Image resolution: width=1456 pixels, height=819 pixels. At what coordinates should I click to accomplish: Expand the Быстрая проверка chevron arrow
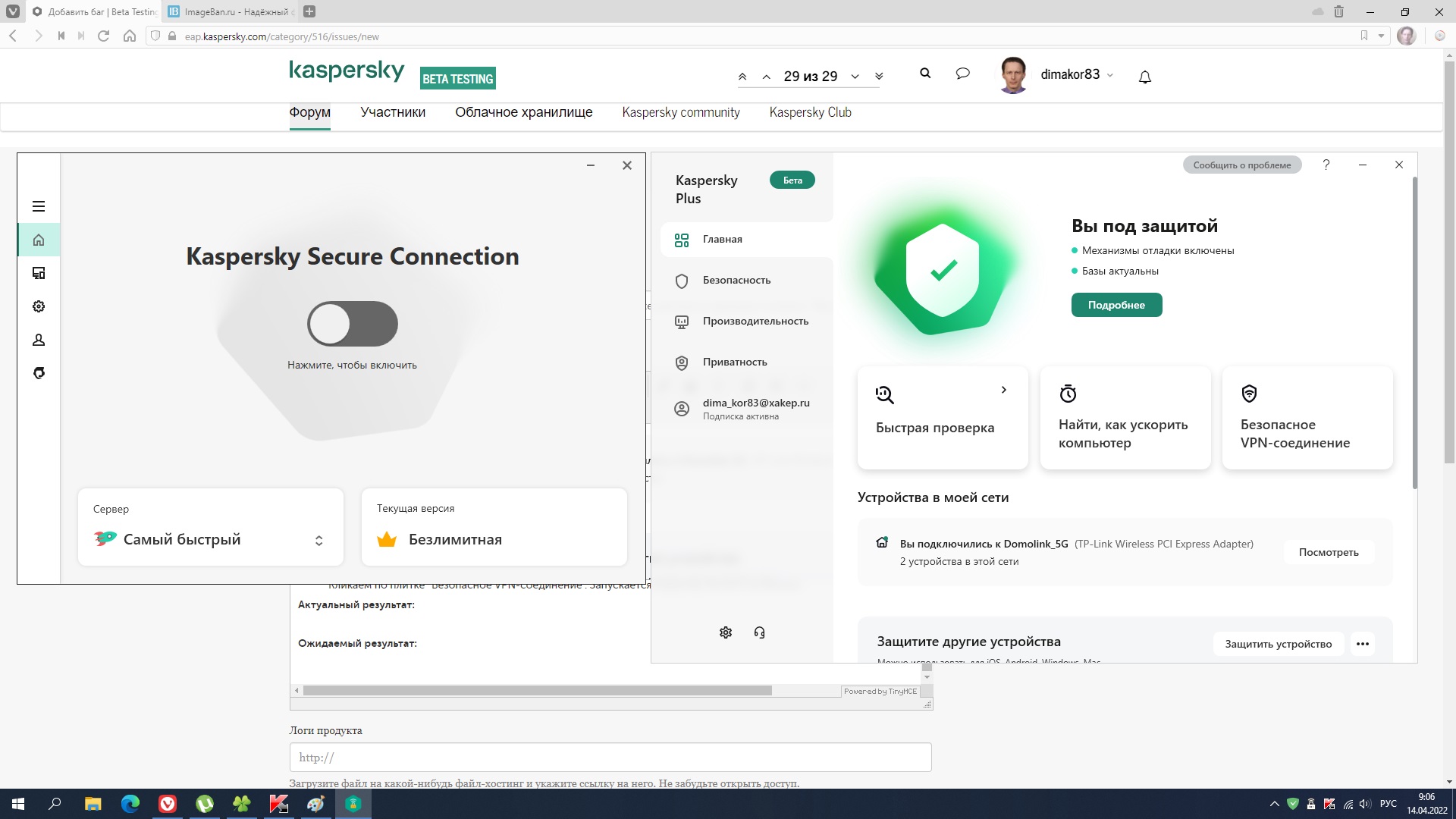(x=1003, y=390)
